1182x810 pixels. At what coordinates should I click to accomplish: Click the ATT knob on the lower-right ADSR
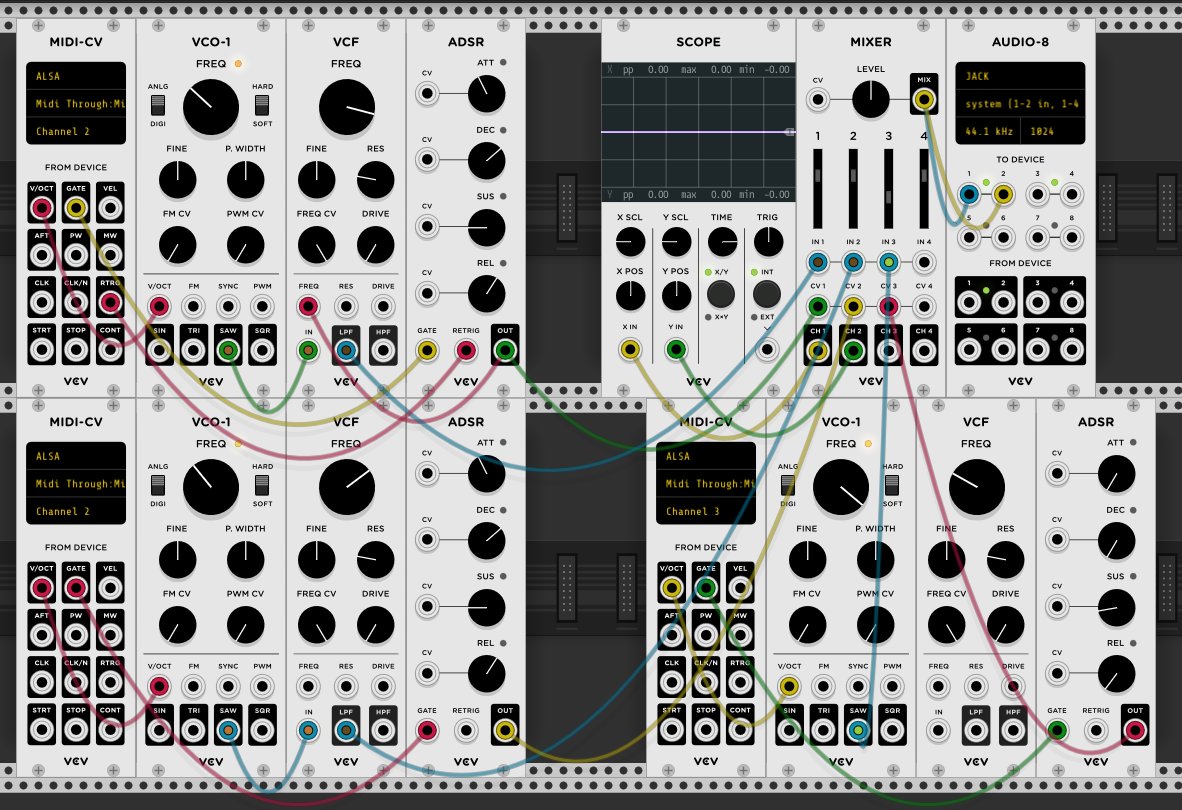[x=1116, y=475]
